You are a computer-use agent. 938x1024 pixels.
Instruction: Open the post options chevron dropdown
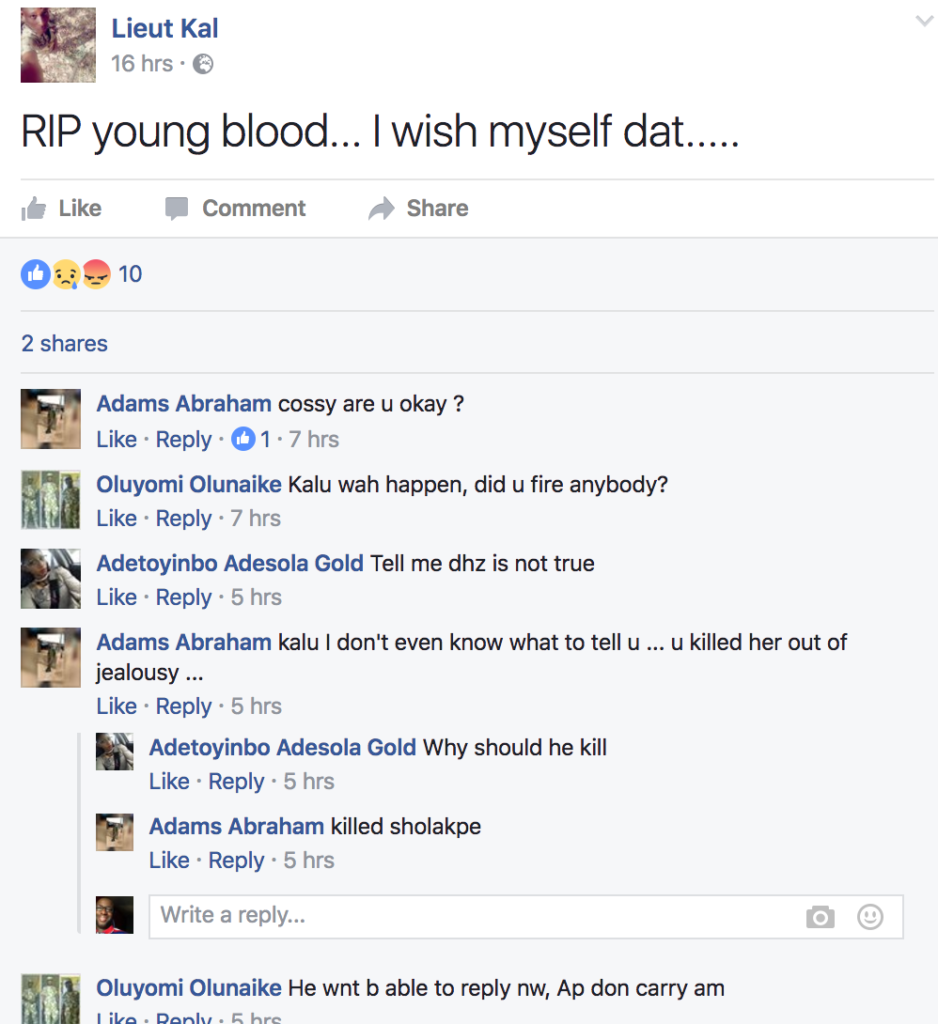pyautogui.click(x=924, y=21)
